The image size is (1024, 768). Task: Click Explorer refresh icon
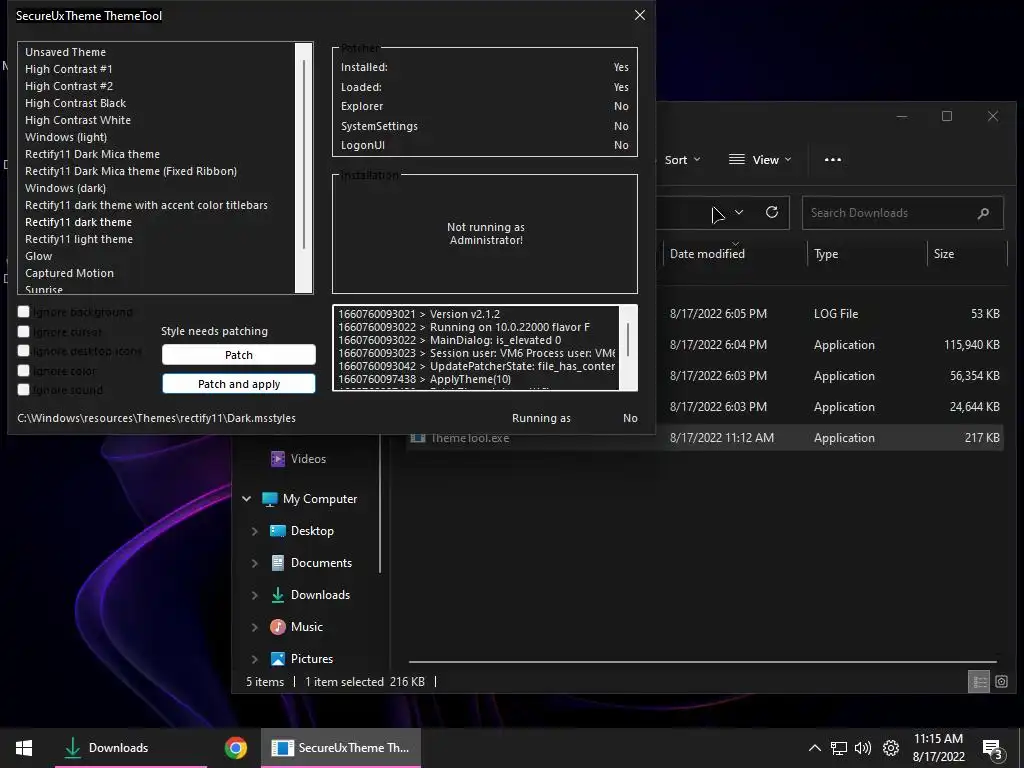point(772,212)
